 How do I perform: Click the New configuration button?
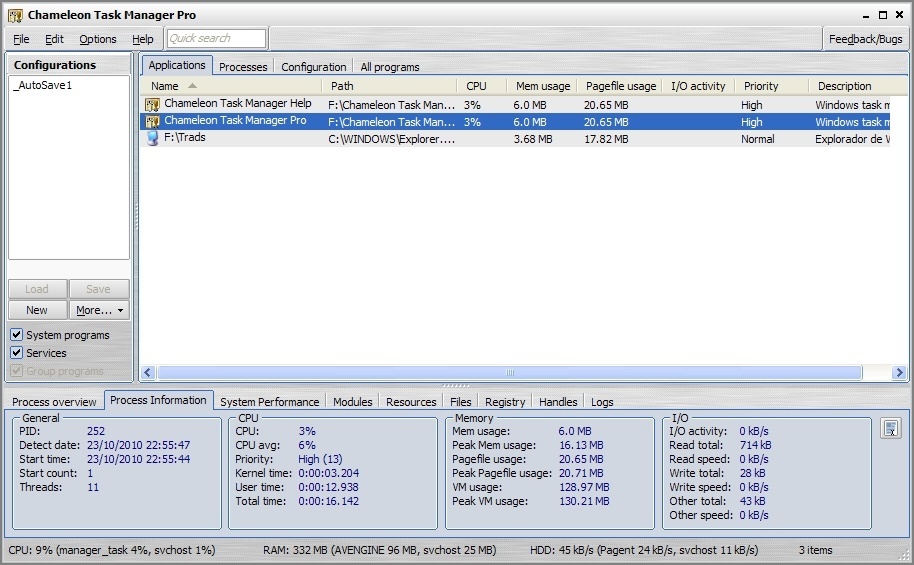37,310
